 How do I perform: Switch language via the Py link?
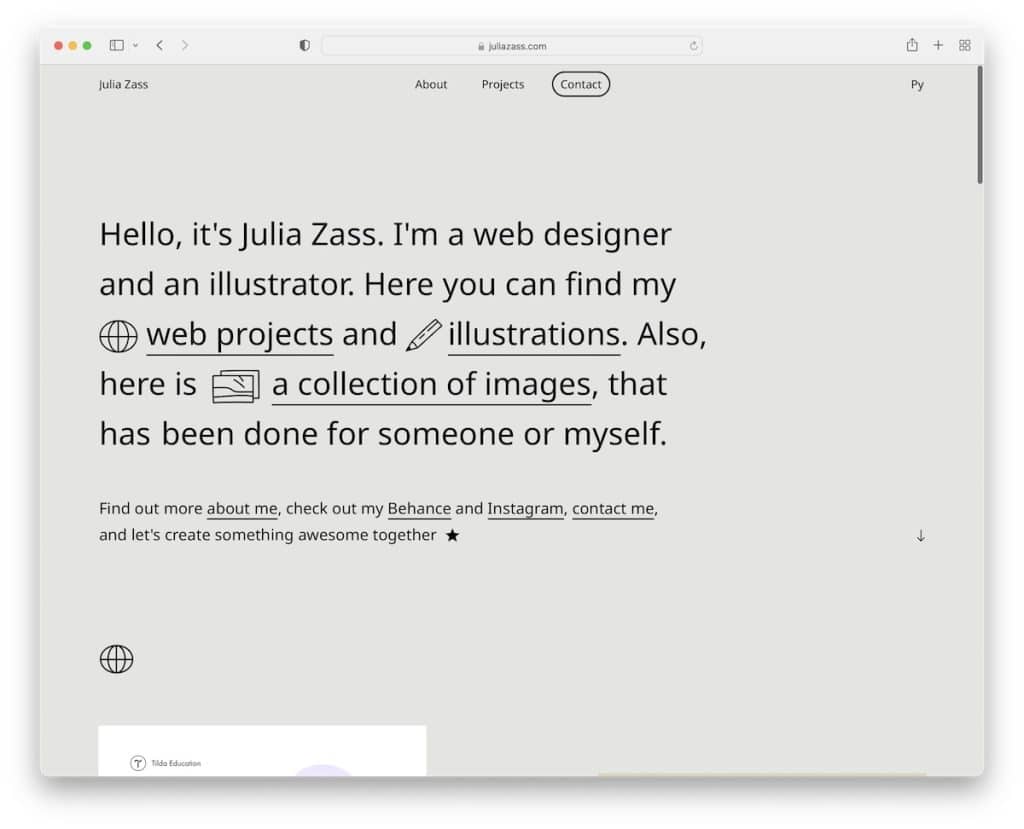click(916, 85)
